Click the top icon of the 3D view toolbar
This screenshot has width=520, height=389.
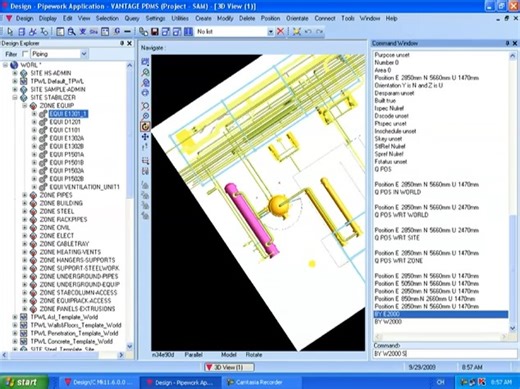[145, 62]
